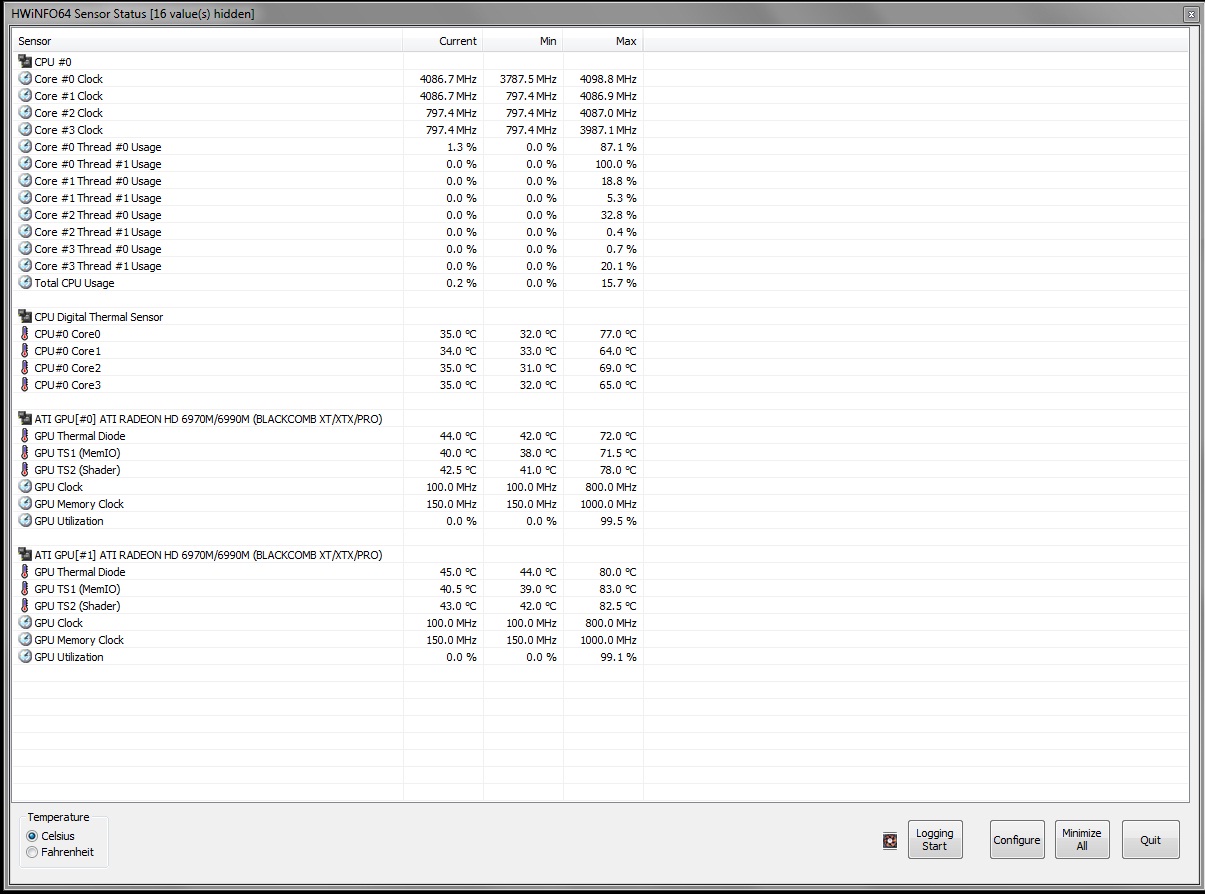The width and height of the screenshot is (1205, 894).
Task: Click GPU[#0] Utilization max 99.5 %
Action: point(618,521)
